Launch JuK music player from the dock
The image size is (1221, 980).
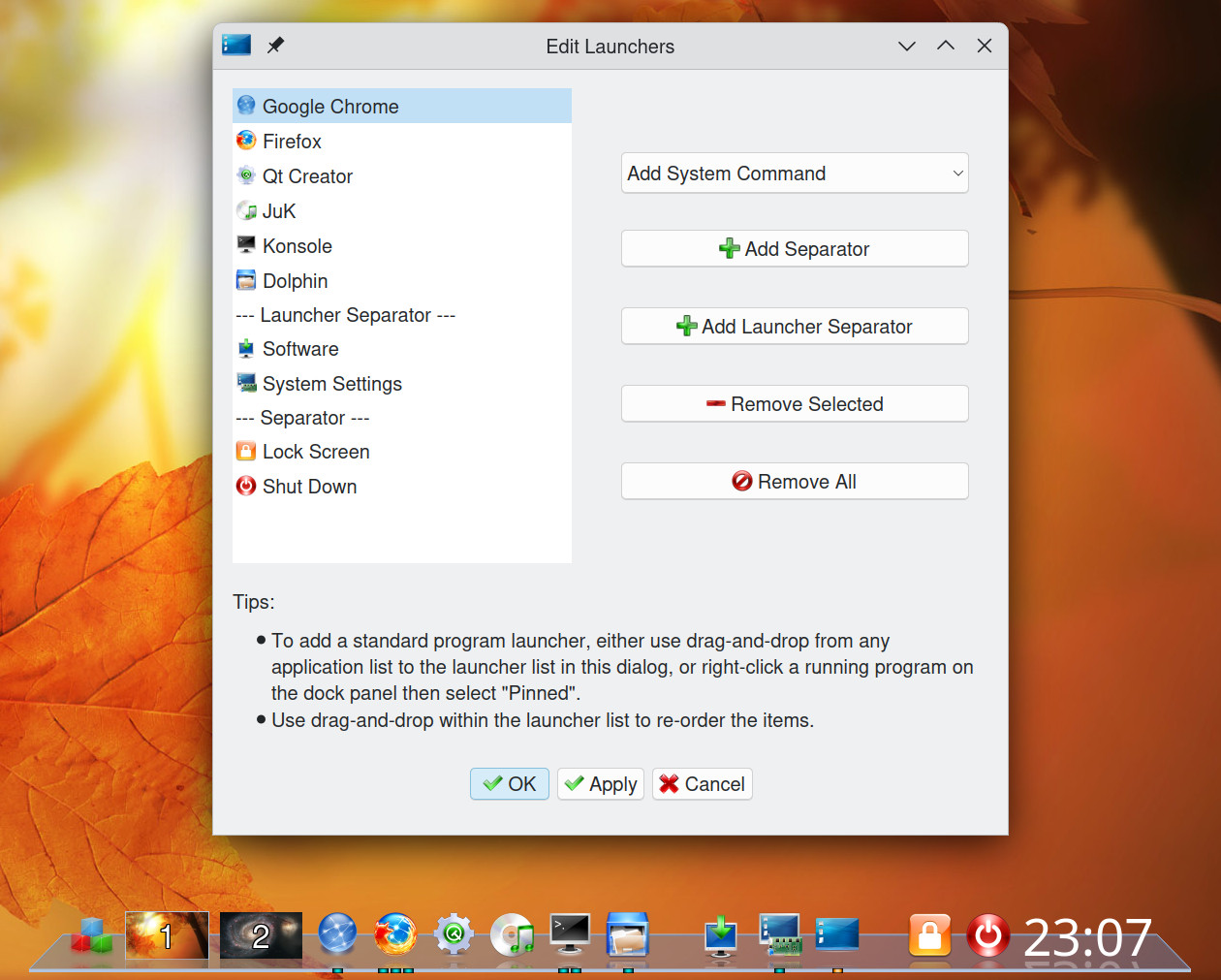(x=512, y=935)
